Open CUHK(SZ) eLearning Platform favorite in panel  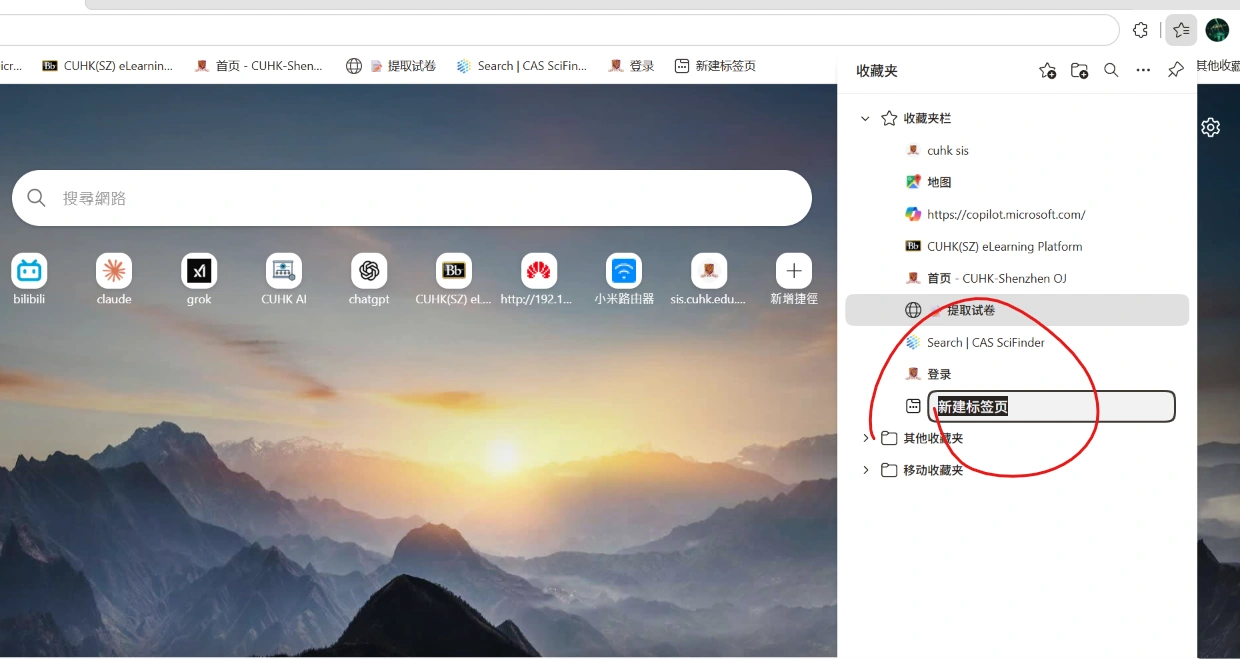coord(1017,246)
